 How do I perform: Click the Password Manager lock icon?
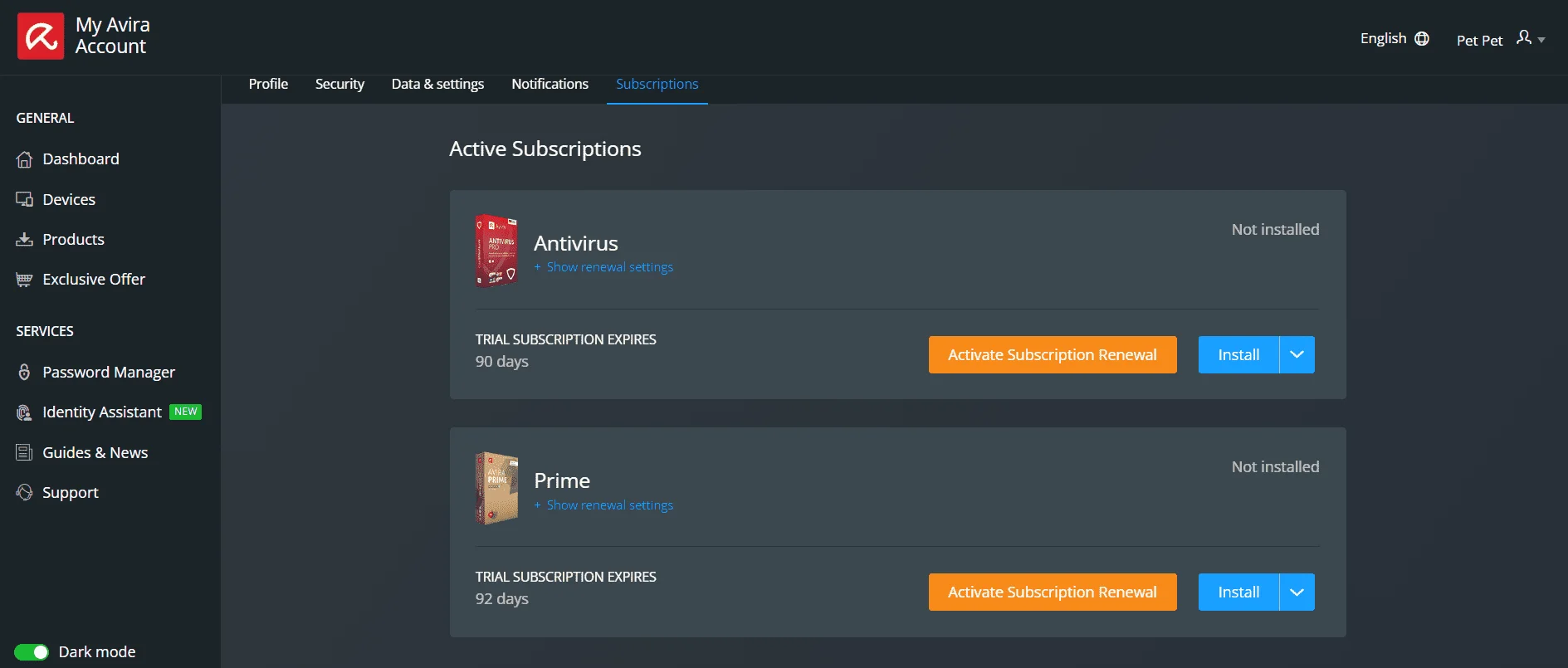click(x=24, y=372)
